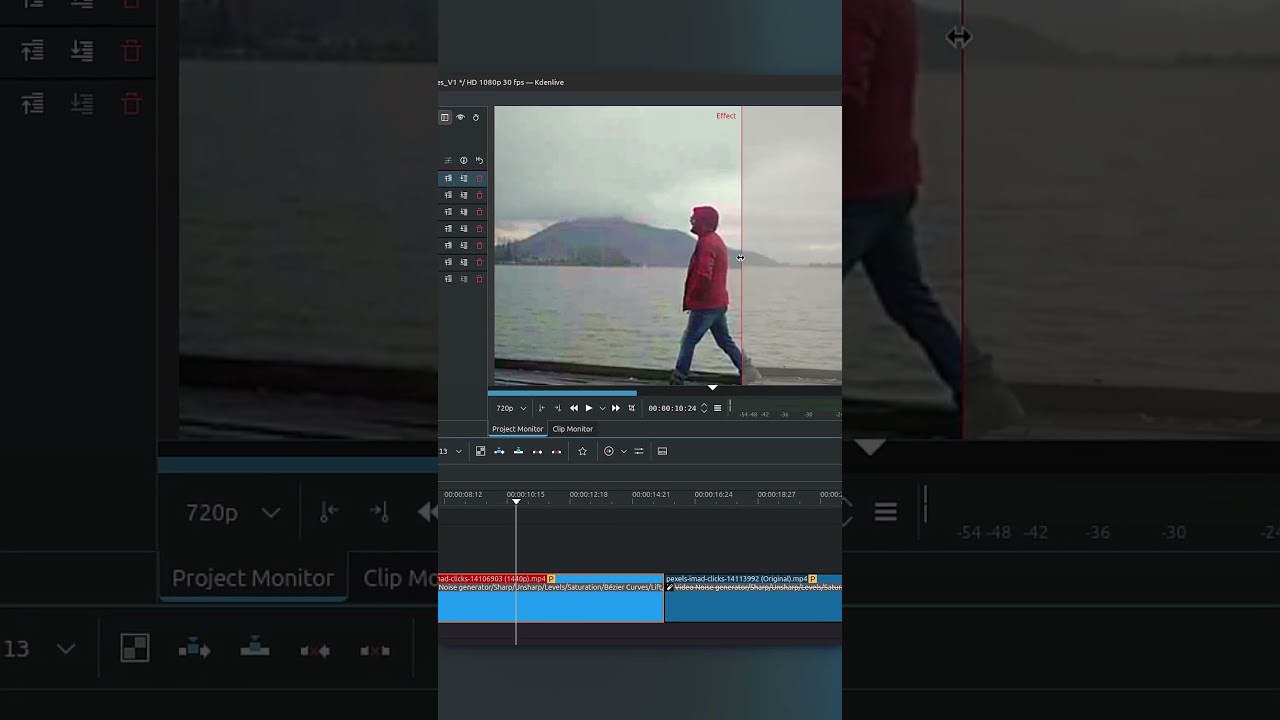Open the audio mixer sliders icon
The image size is (1280, 720).
(x=639, y=451)
